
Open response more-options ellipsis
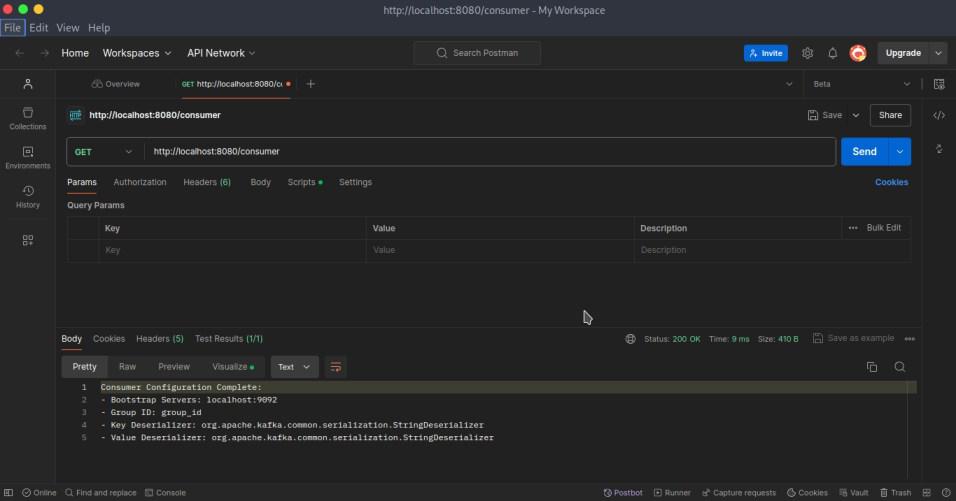click(910, 339)
